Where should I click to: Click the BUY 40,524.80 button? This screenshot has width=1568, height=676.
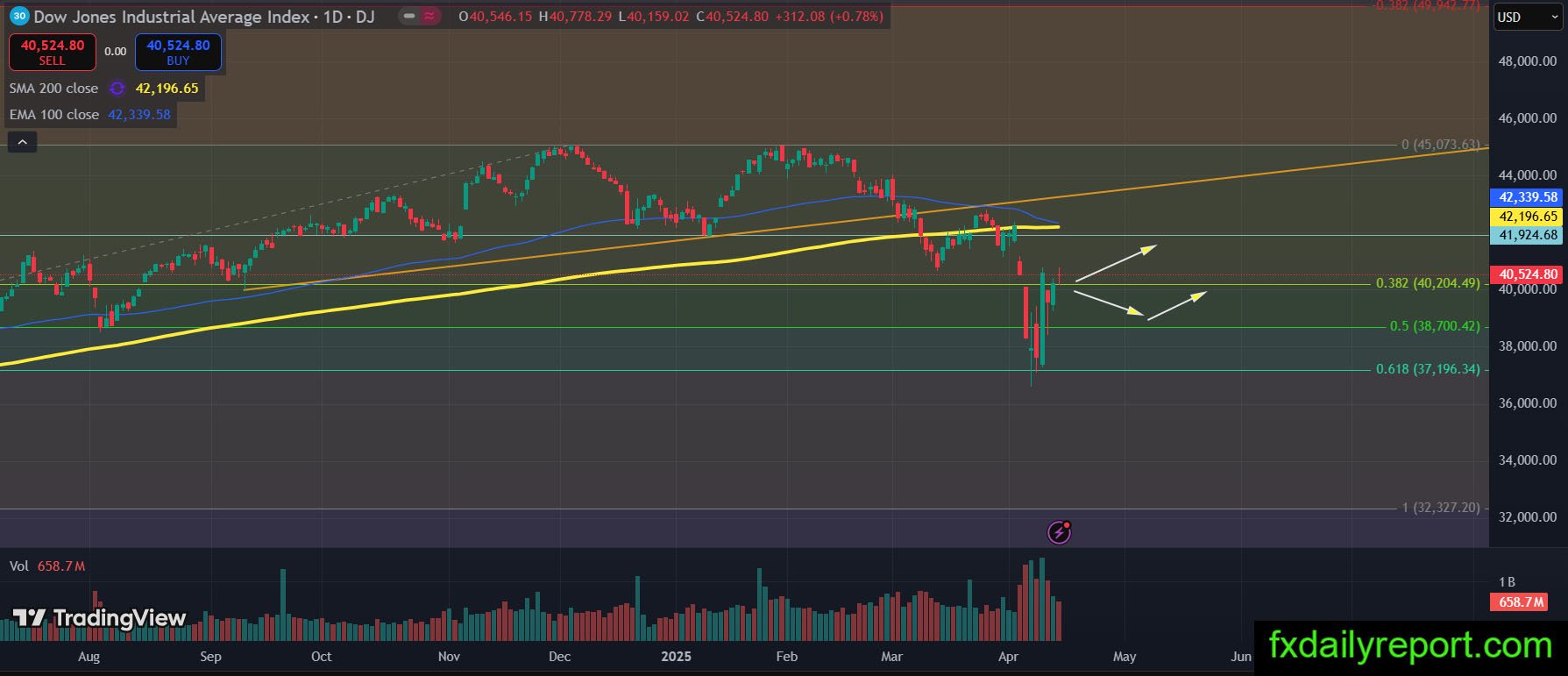[x=178, y=52]
